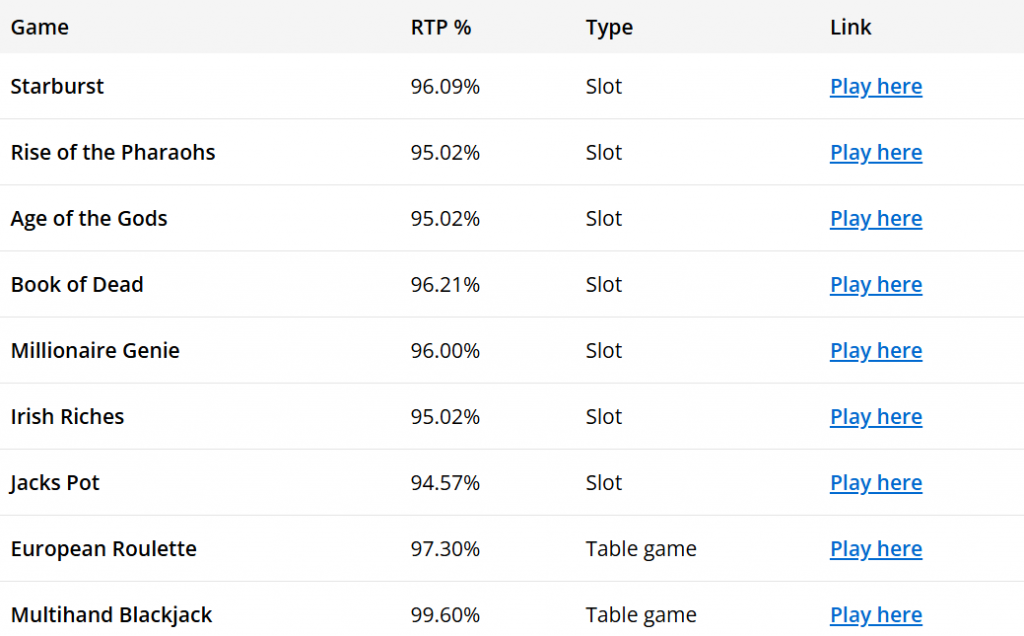Click Play here for Multihand Blackjack
The height and width of the screenshot is (636, 1024).
coord(875,615)
